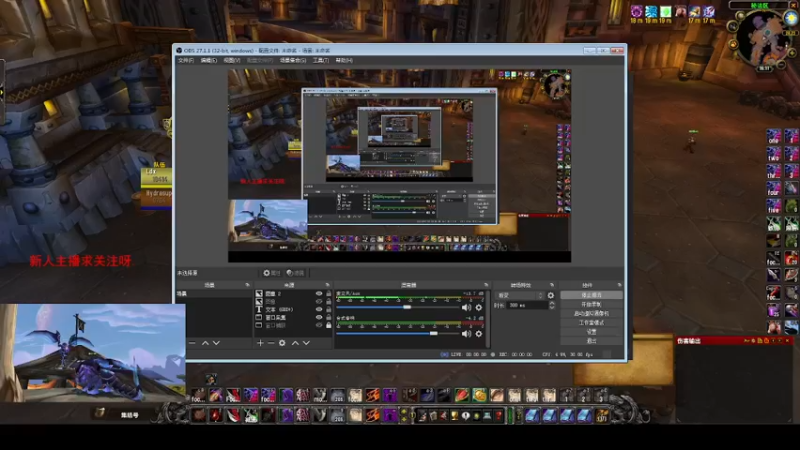Click the remove source minus icon in Sources

(x=271, y=343)
